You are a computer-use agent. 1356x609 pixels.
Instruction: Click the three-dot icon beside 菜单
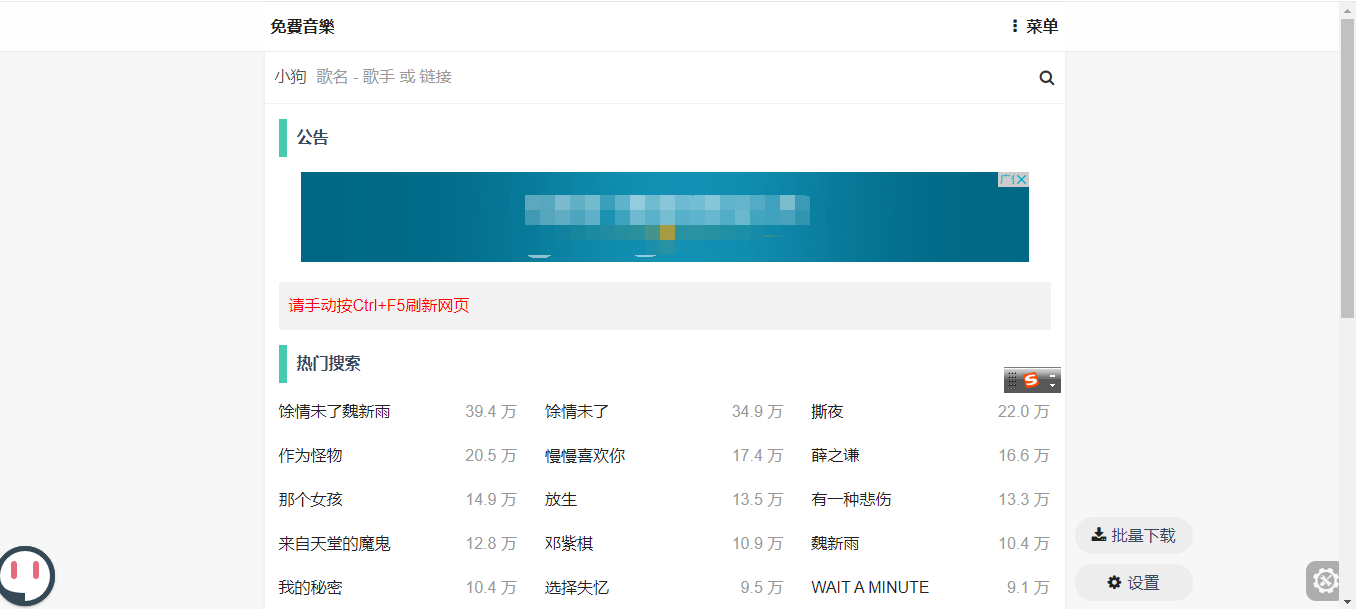(1015, 26)
